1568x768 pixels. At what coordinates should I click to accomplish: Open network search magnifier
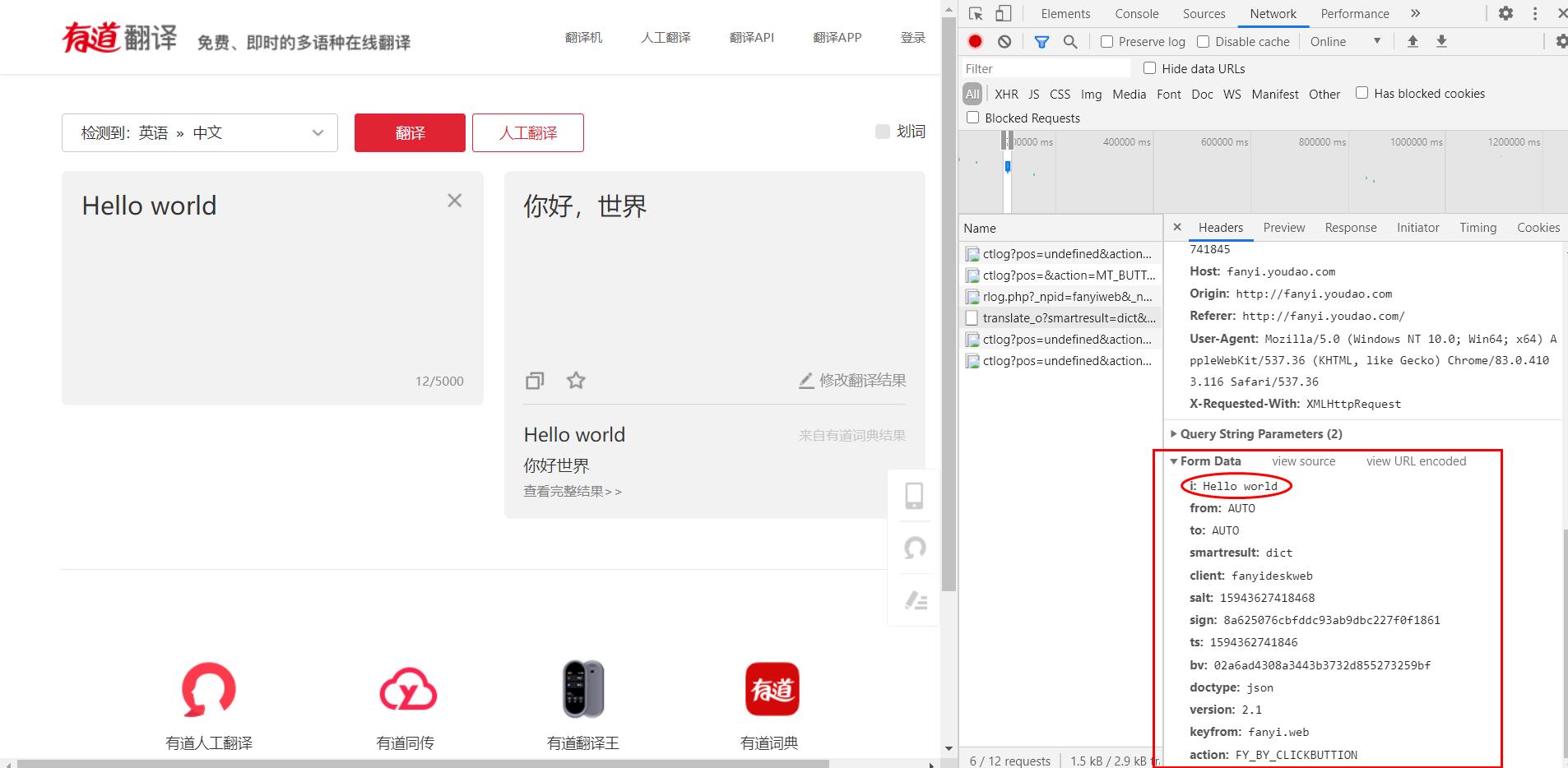coord(1069,41)
